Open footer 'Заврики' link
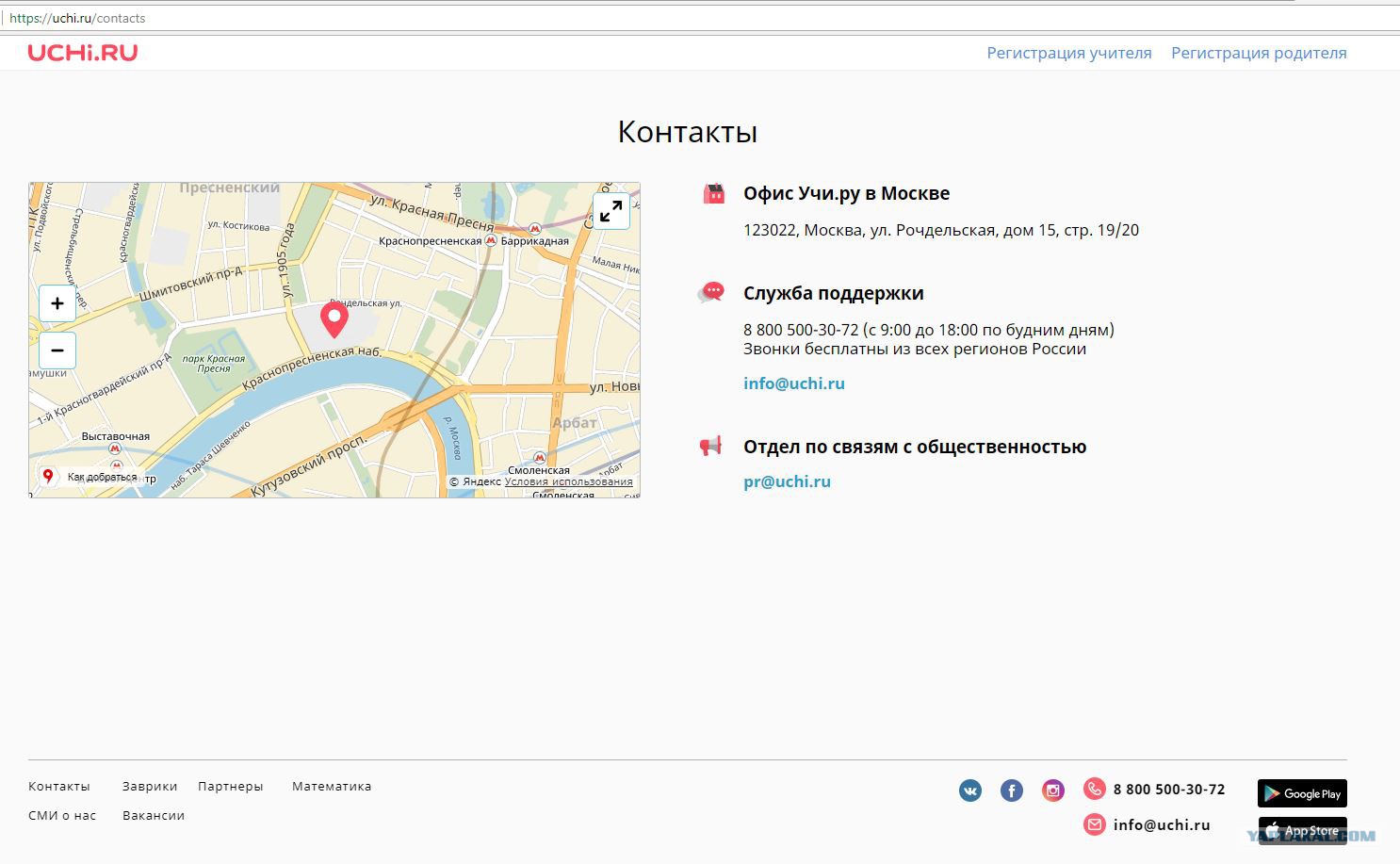1400x864 pixels. click(150, 786)
